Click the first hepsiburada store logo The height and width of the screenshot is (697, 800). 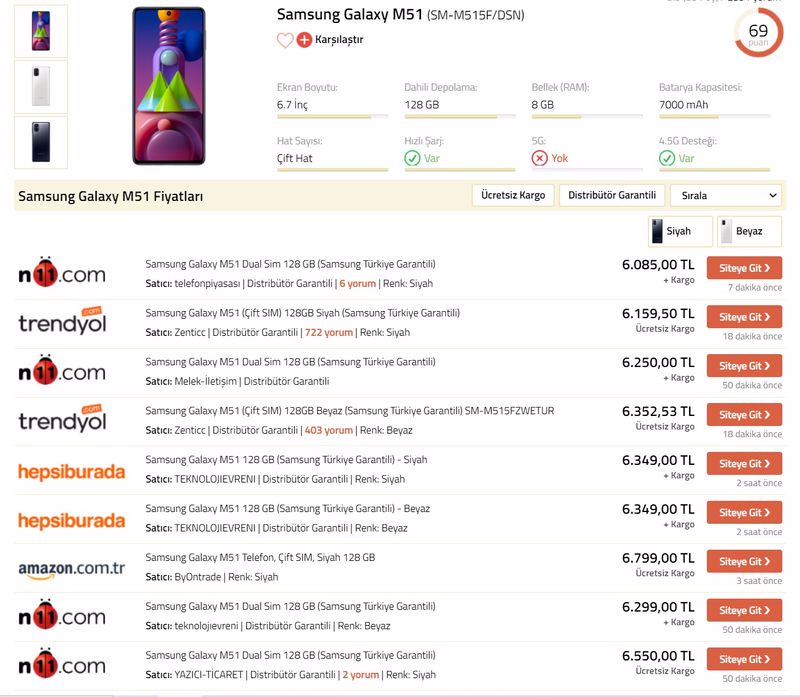tap(71, 470)
